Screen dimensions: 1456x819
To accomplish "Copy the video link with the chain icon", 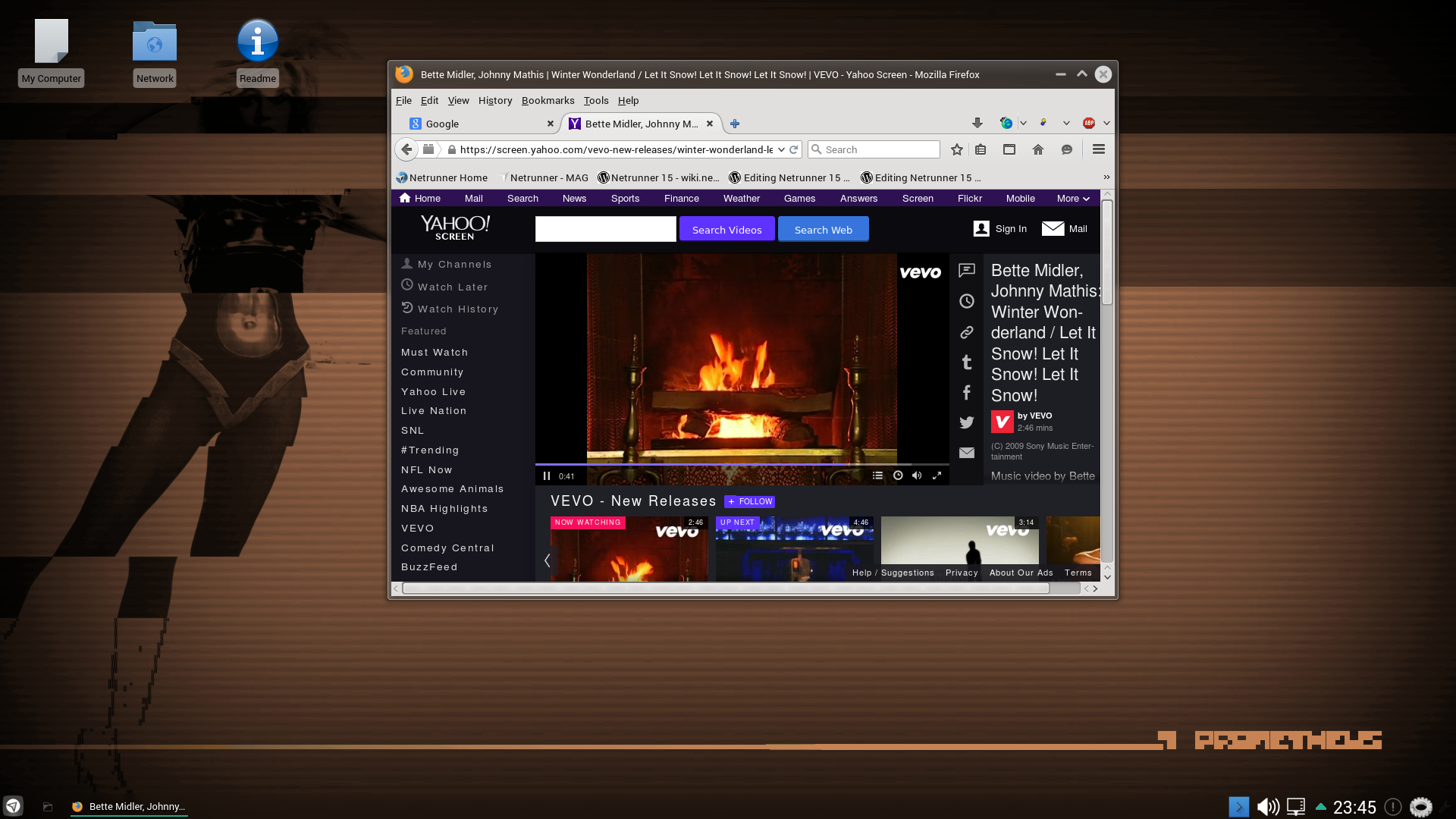I will coord(967,332).
